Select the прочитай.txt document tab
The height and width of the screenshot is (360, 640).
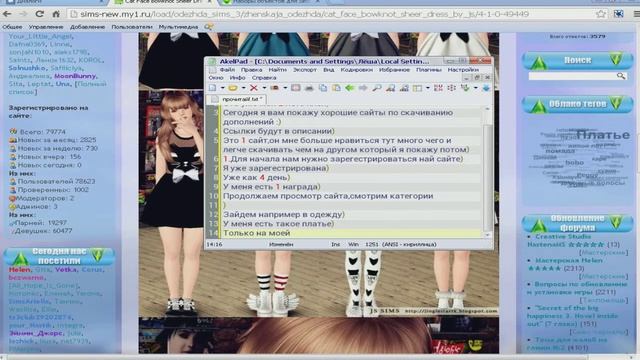point(236,99)
